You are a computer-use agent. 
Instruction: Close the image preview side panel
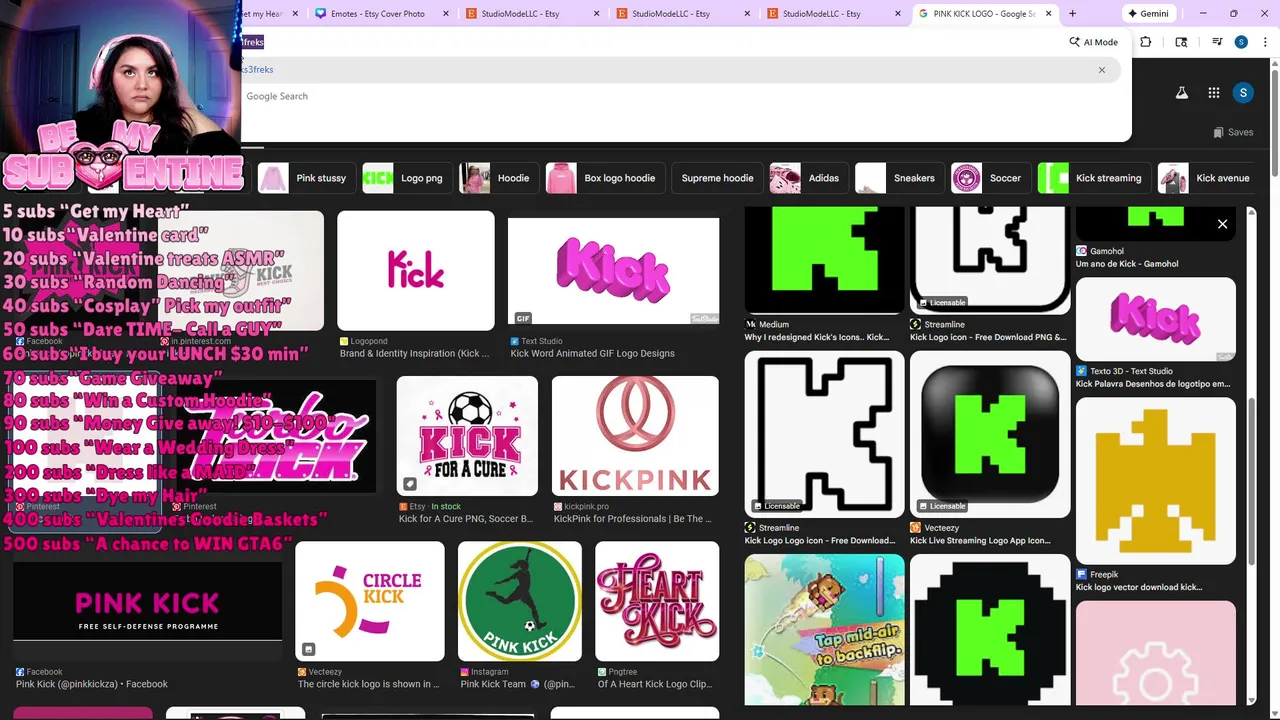tap(1222, 224)
